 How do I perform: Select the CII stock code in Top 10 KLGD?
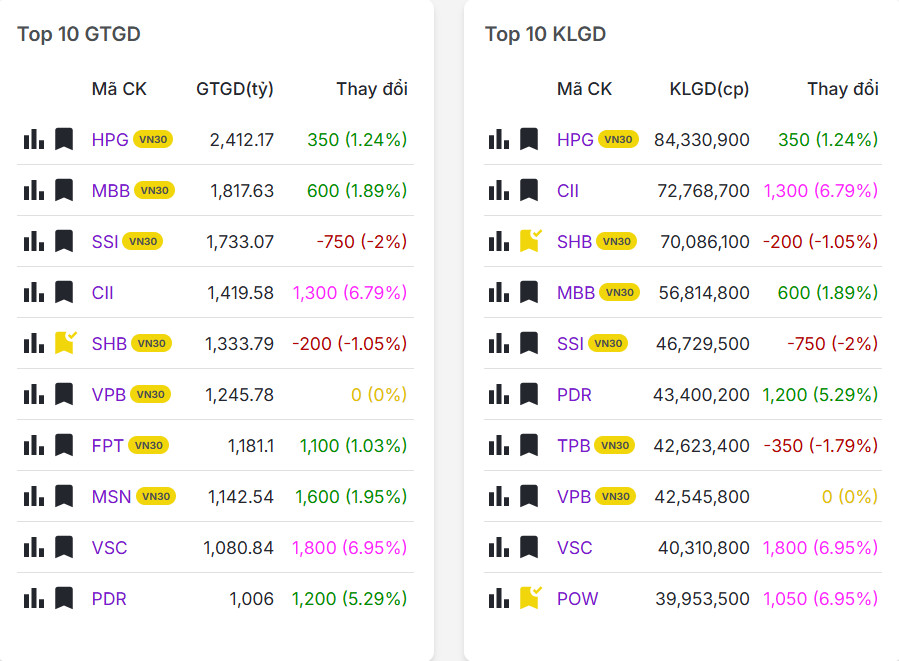[568, 190]
